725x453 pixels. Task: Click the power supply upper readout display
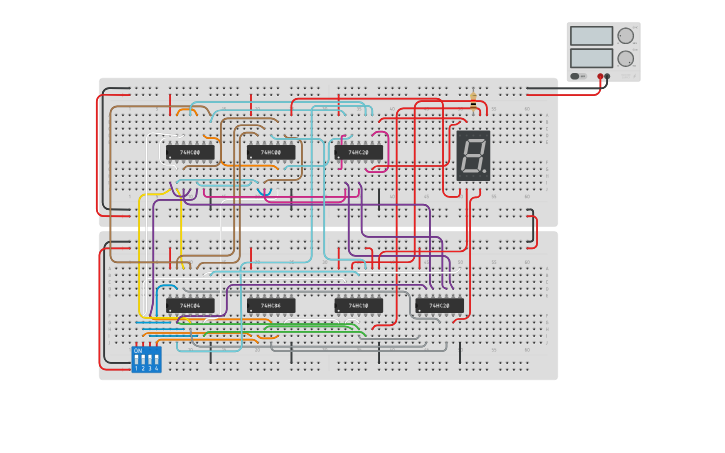pos(591,36)
